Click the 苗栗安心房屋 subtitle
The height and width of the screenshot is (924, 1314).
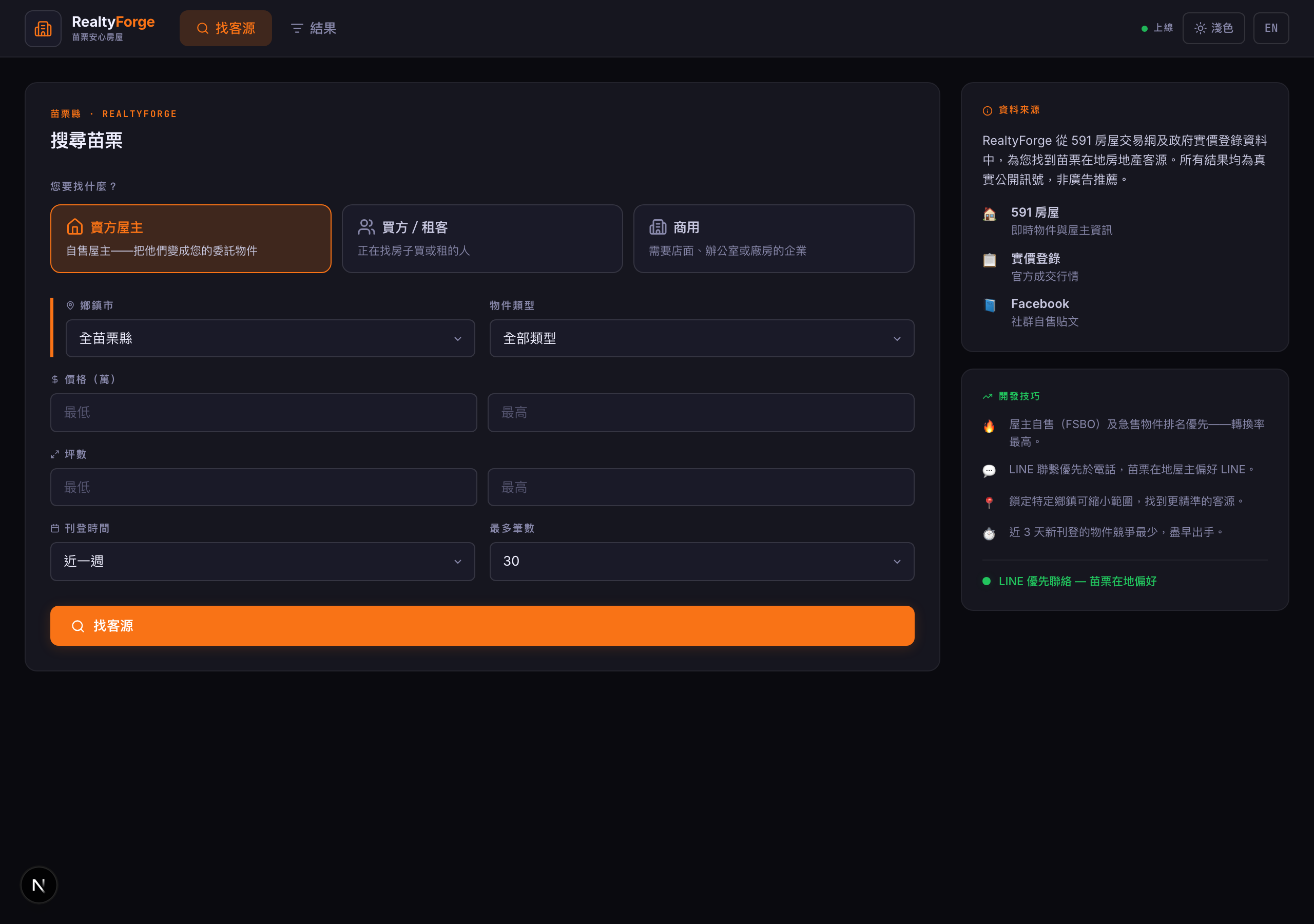coord(98,37)
